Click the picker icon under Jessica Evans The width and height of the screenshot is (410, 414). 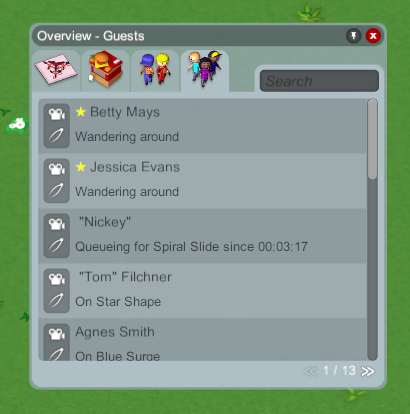point(56,191)
